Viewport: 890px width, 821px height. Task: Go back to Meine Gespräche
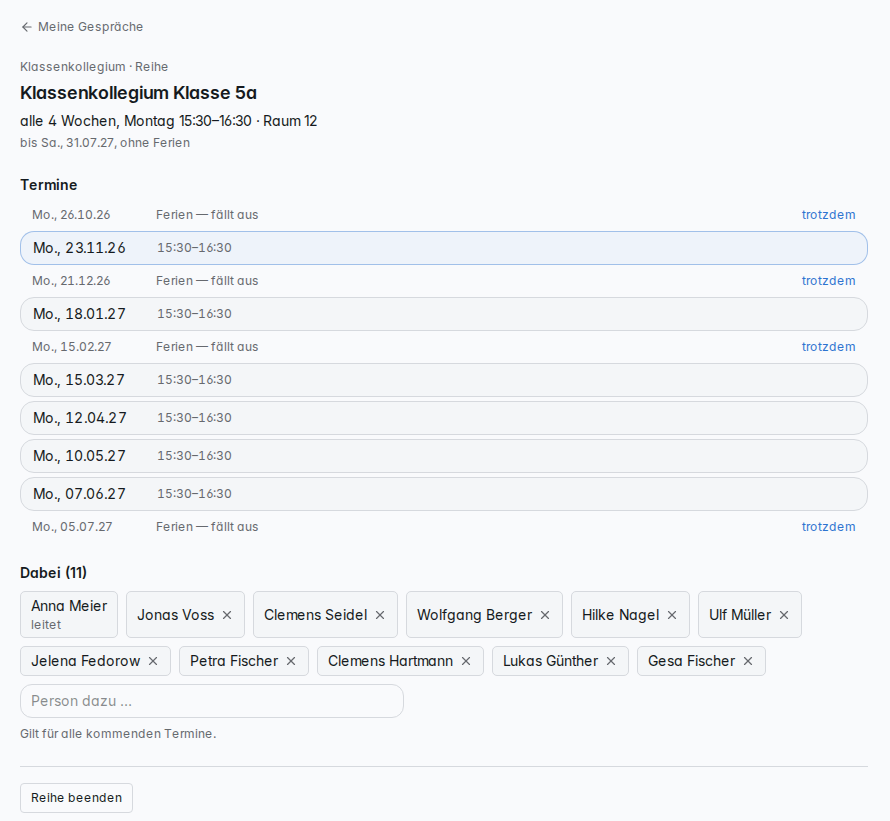pyautogui.click(x=82, y=27)
